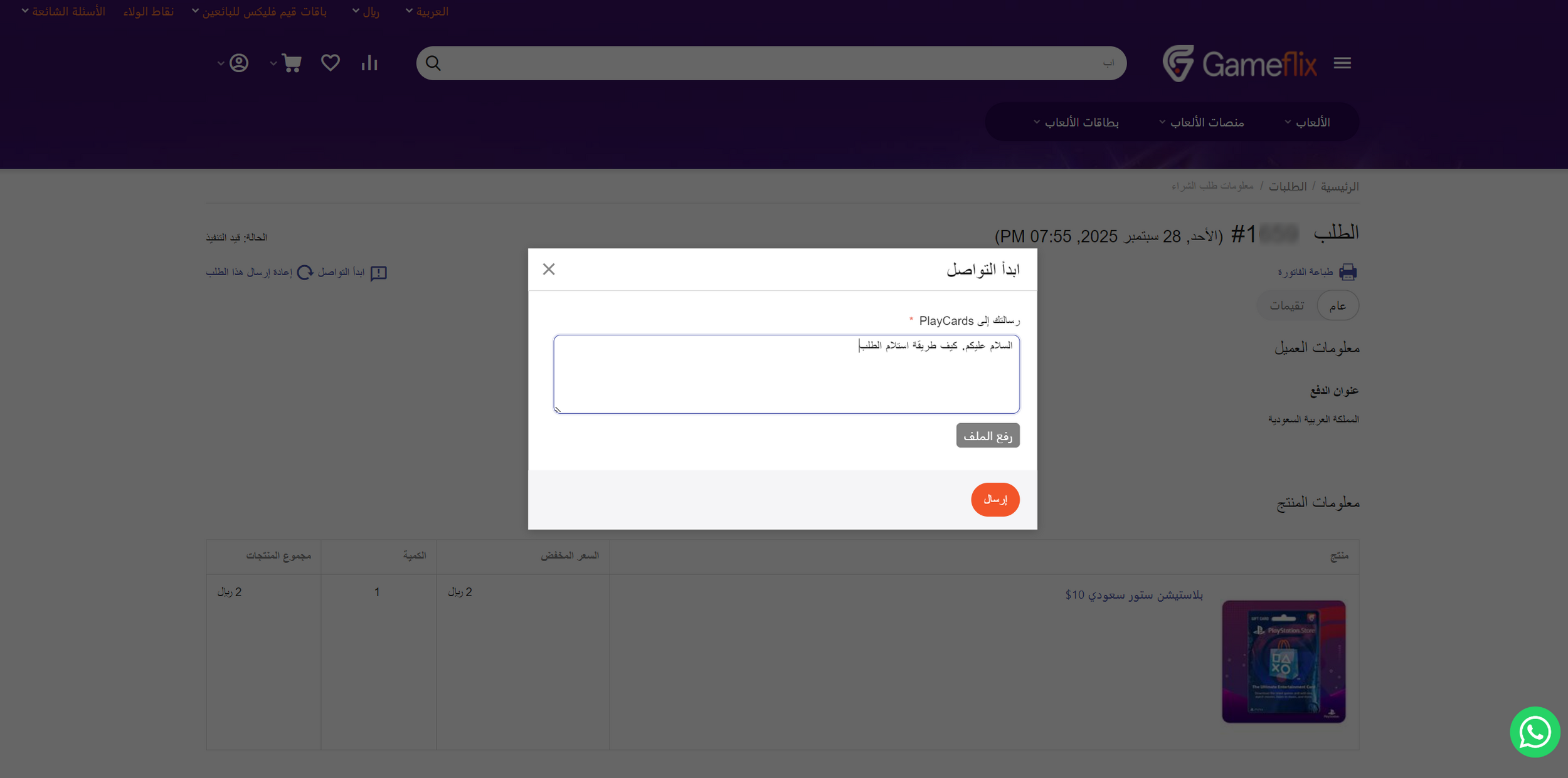
Task: Close the ابدأ التواصل dialog
Action: [x=549, y=269]
